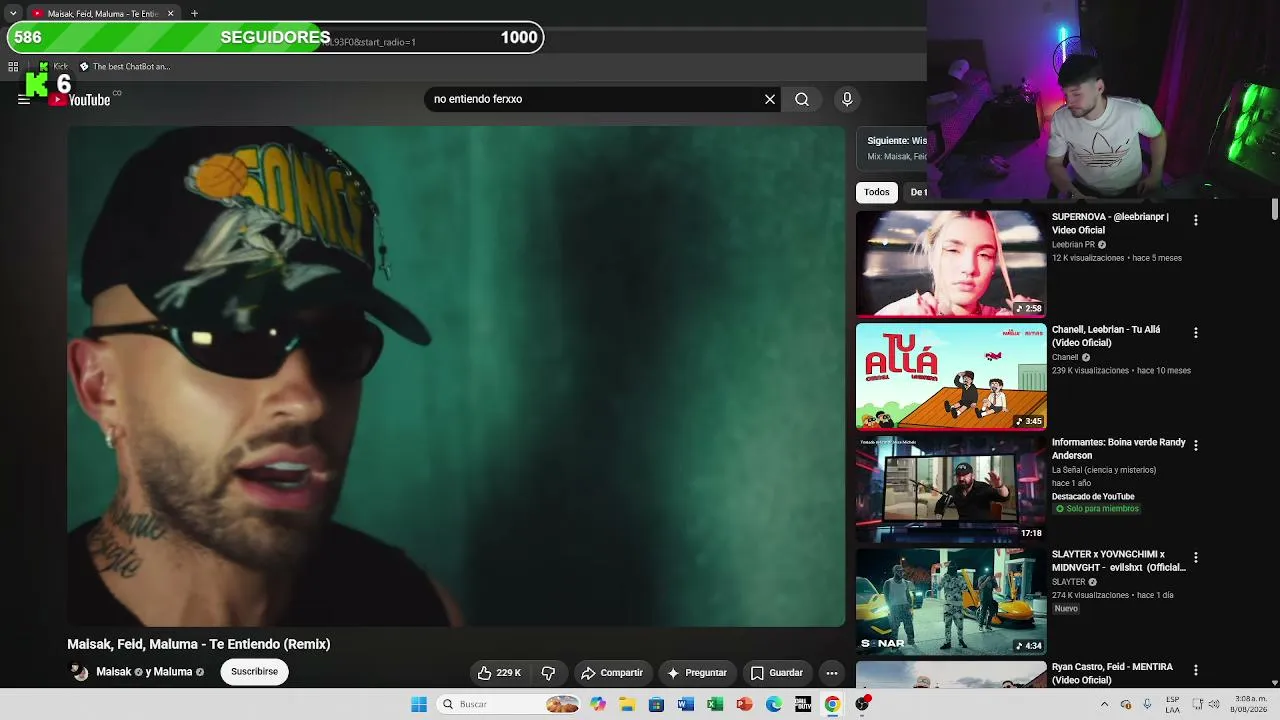Open the clock showing 3:08 a.m.
The image size is (1280, 720).
[x=1251, y=704]
